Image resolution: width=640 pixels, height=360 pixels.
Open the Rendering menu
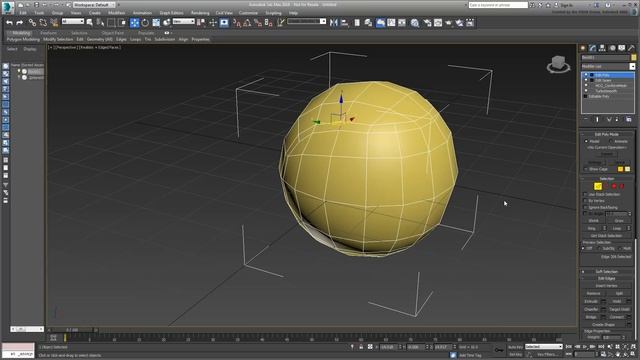pos(200,13)
